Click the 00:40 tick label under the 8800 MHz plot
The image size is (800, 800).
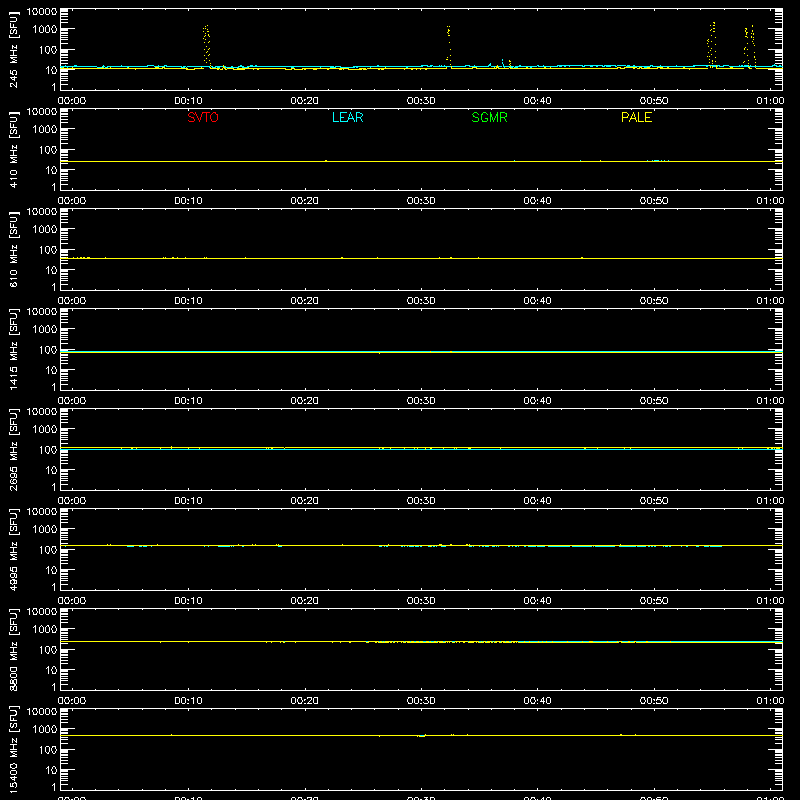pos(537,701)
